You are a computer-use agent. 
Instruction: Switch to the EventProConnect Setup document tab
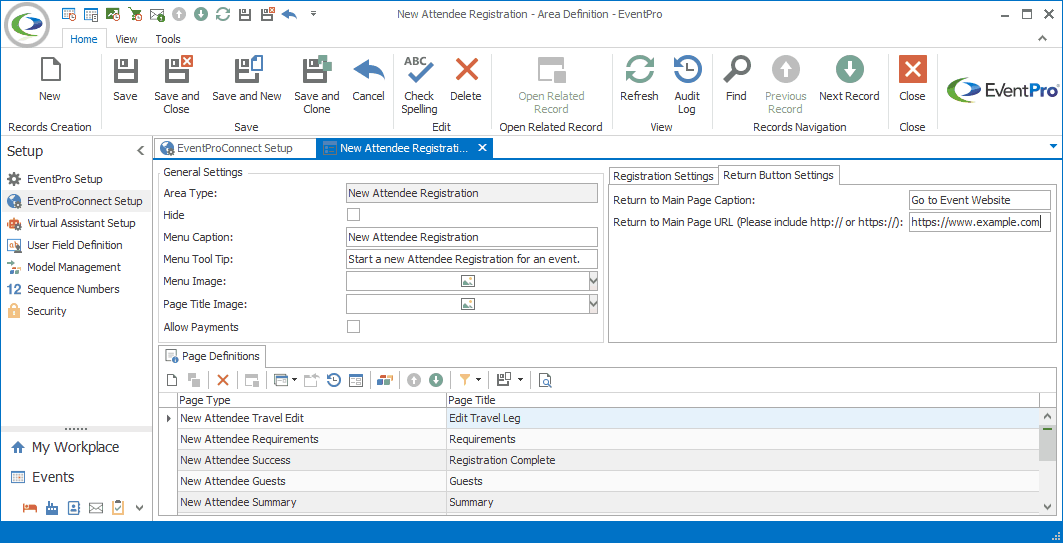point(235,148)
